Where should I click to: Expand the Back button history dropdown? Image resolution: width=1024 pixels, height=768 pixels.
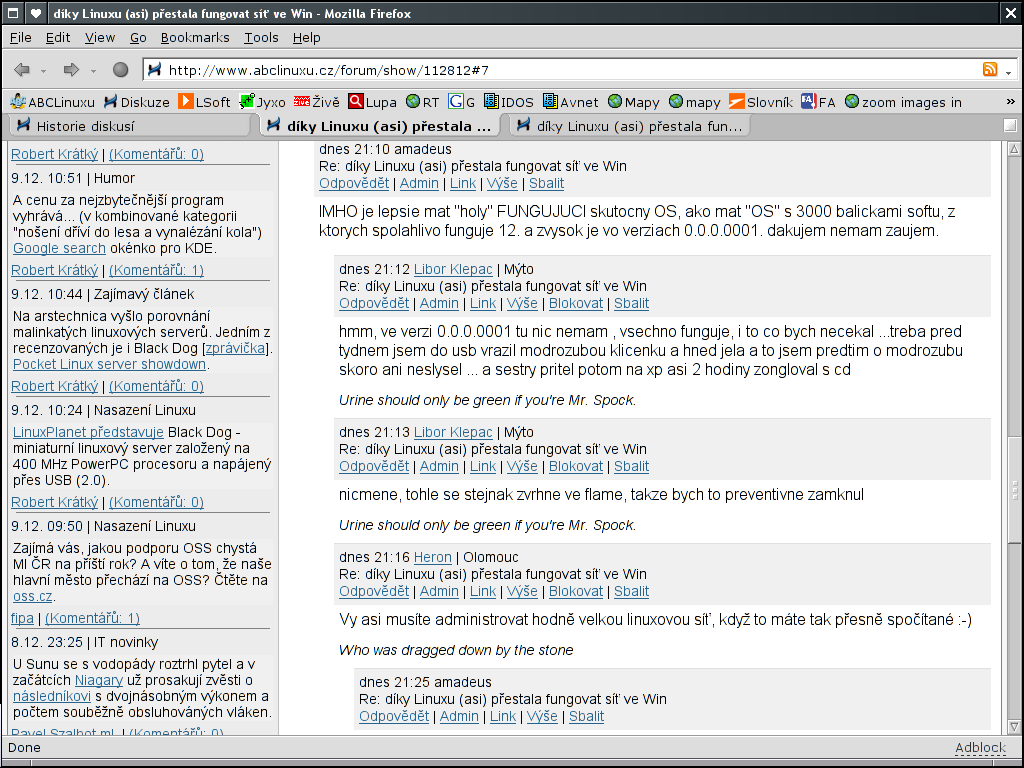(44, 71)
